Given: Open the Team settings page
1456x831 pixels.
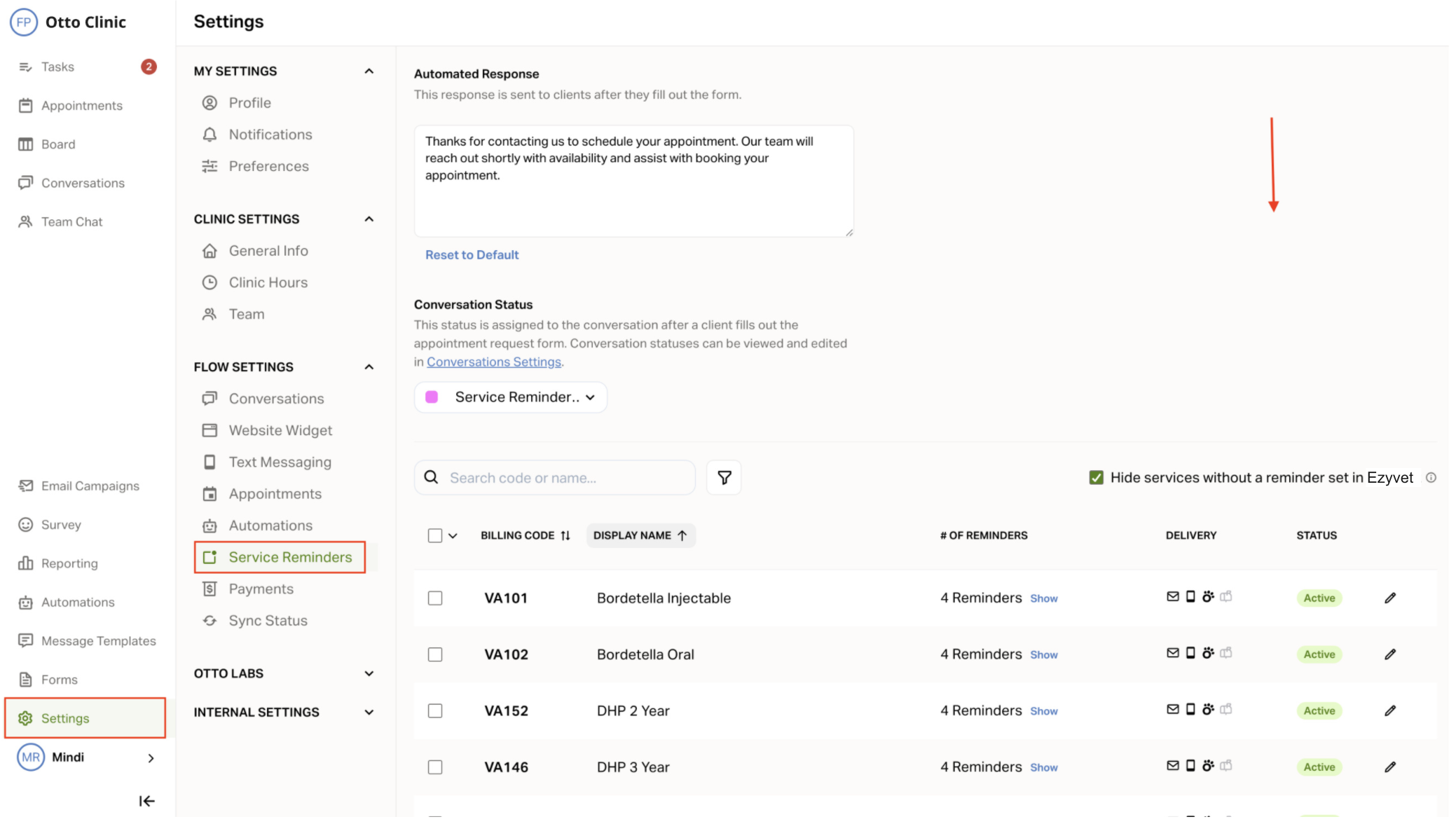Looking at the screenshot, I should click(247, 314).
